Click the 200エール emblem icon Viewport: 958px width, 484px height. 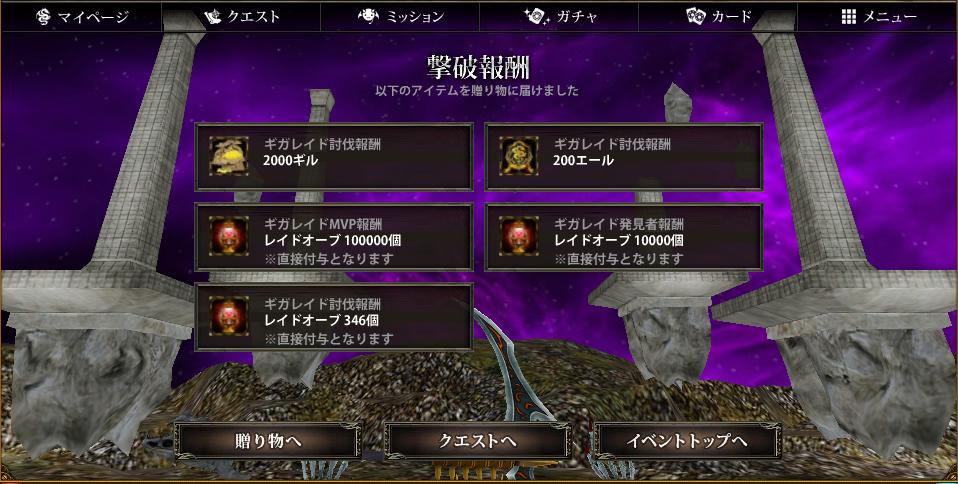point(519,156)
